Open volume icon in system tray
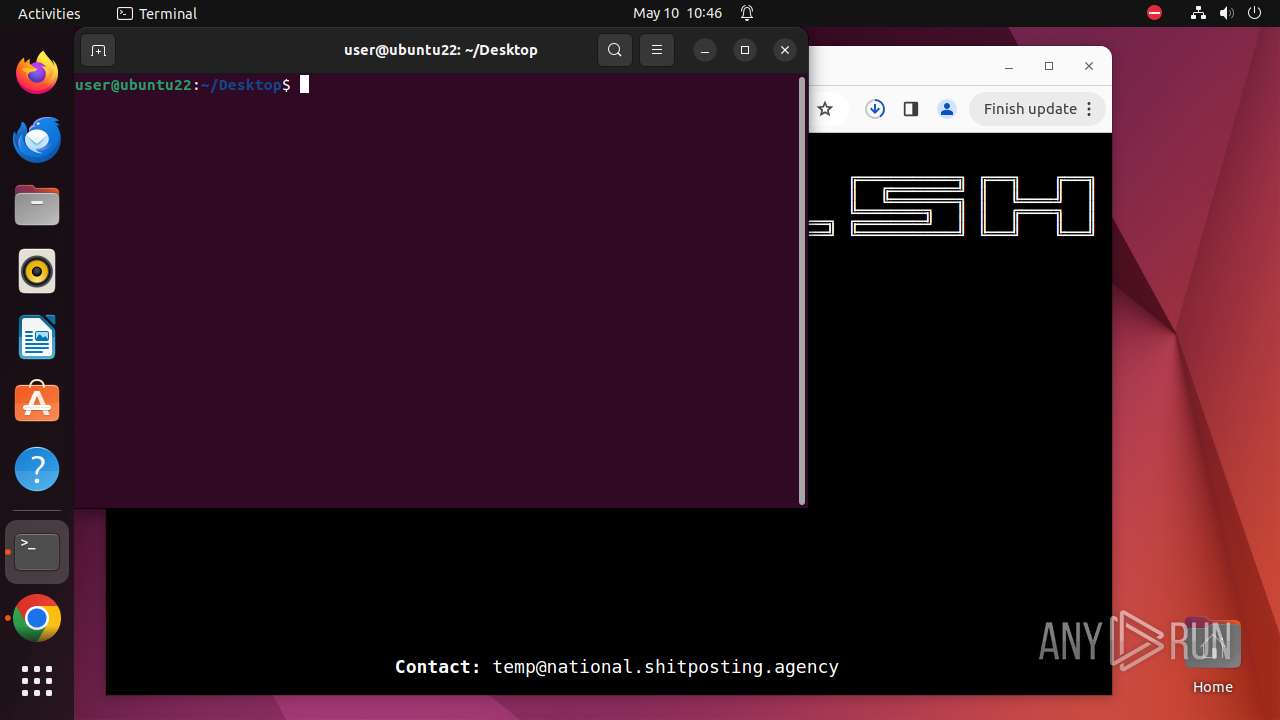This screenshot has height=720, width=1280. coord(1227,13)
